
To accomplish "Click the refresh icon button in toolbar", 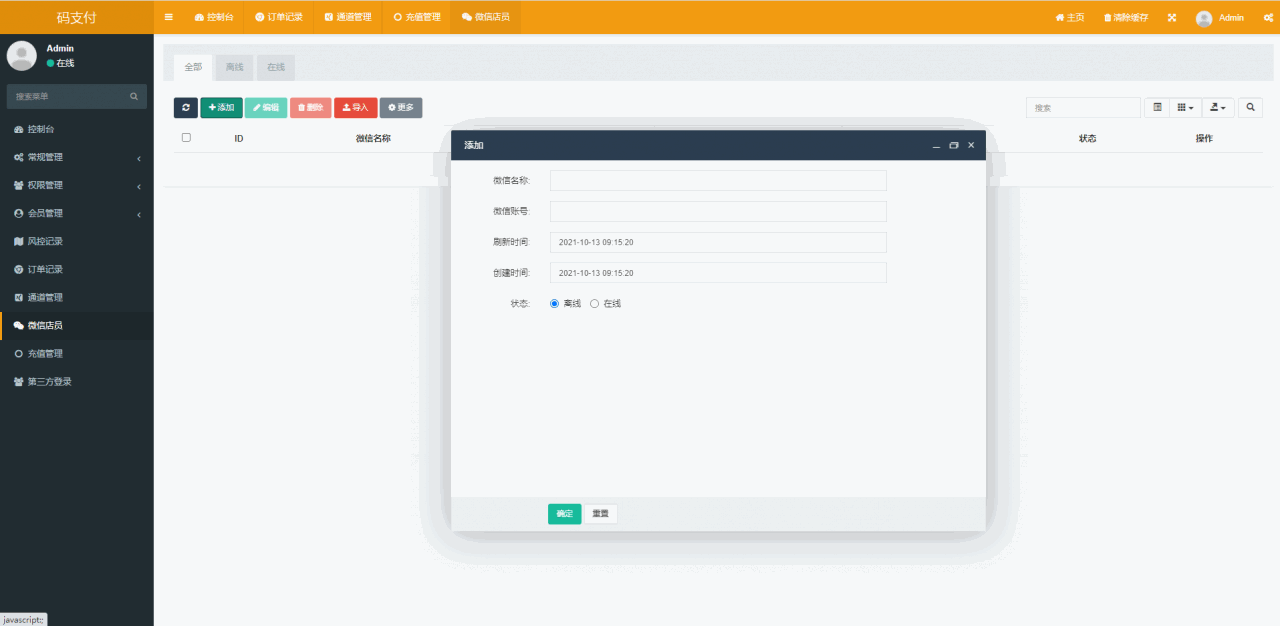I will (x=186, y=108).
